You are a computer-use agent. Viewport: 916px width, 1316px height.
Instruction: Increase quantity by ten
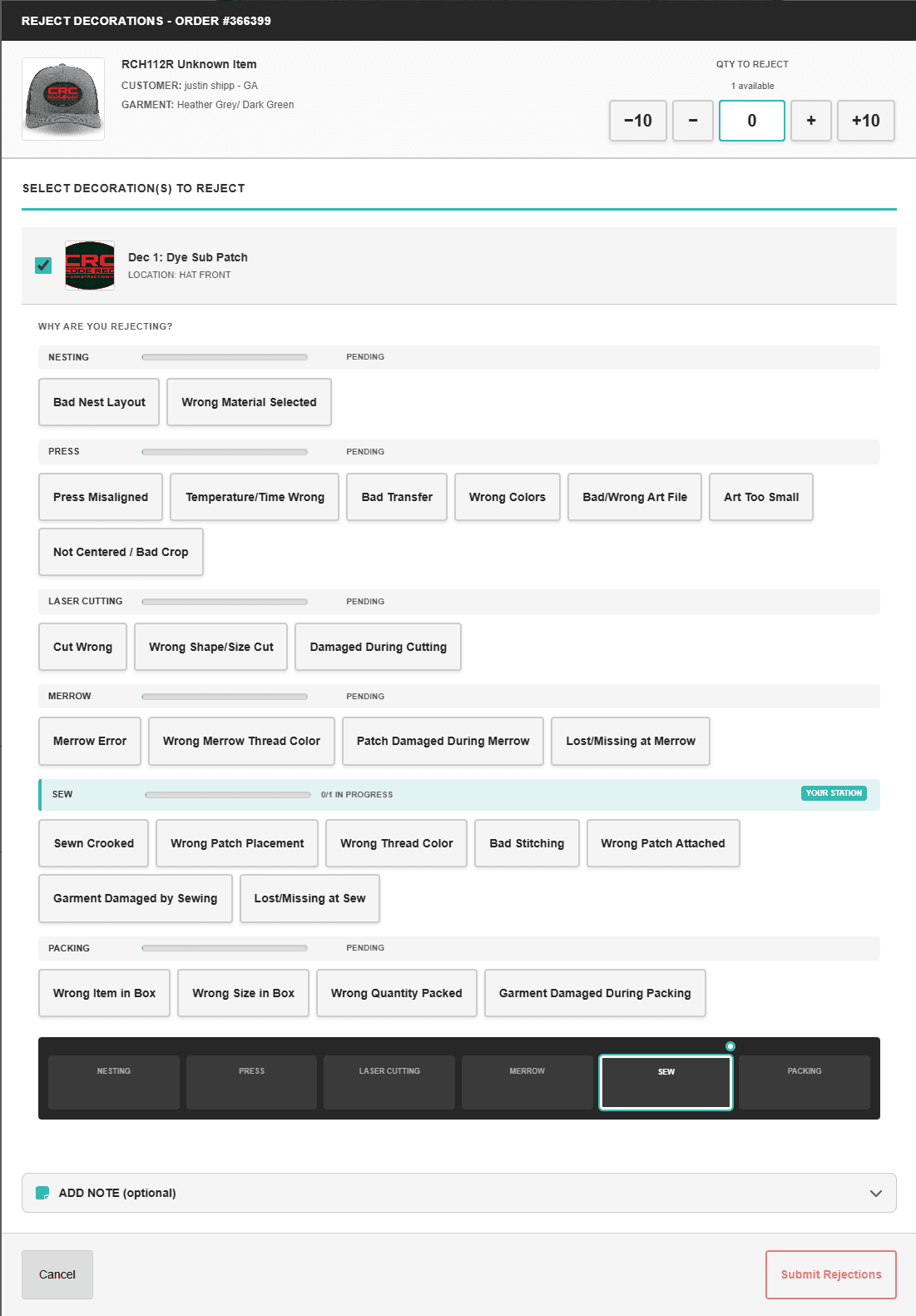click(866, 121)
